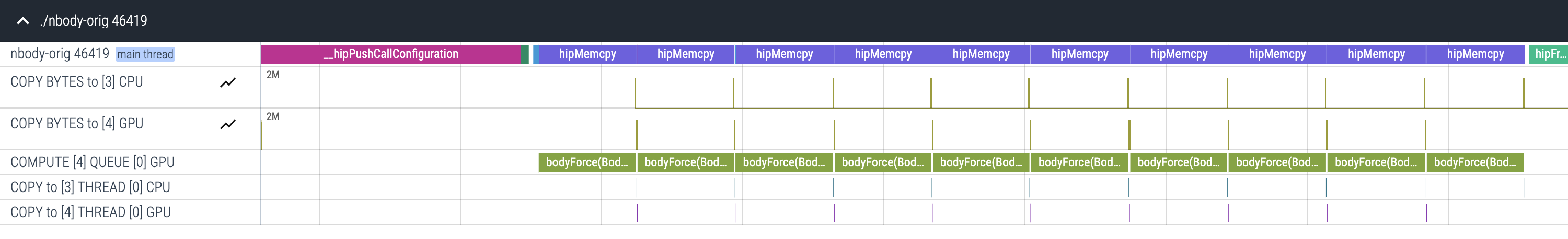
Task: Select the first hipMemcpy slice
Action: 587,54
